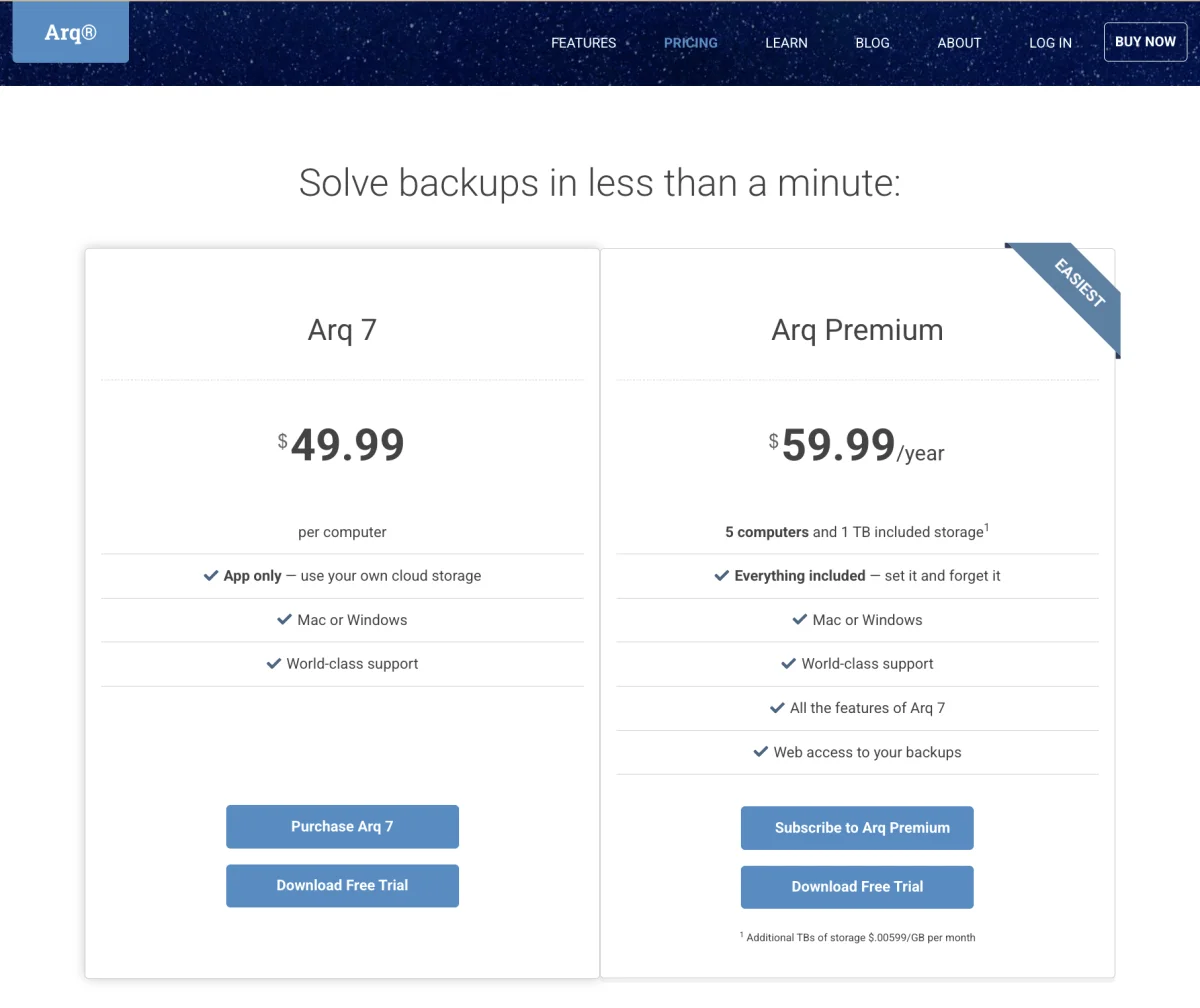Go to the Learn page

point(786,43)
